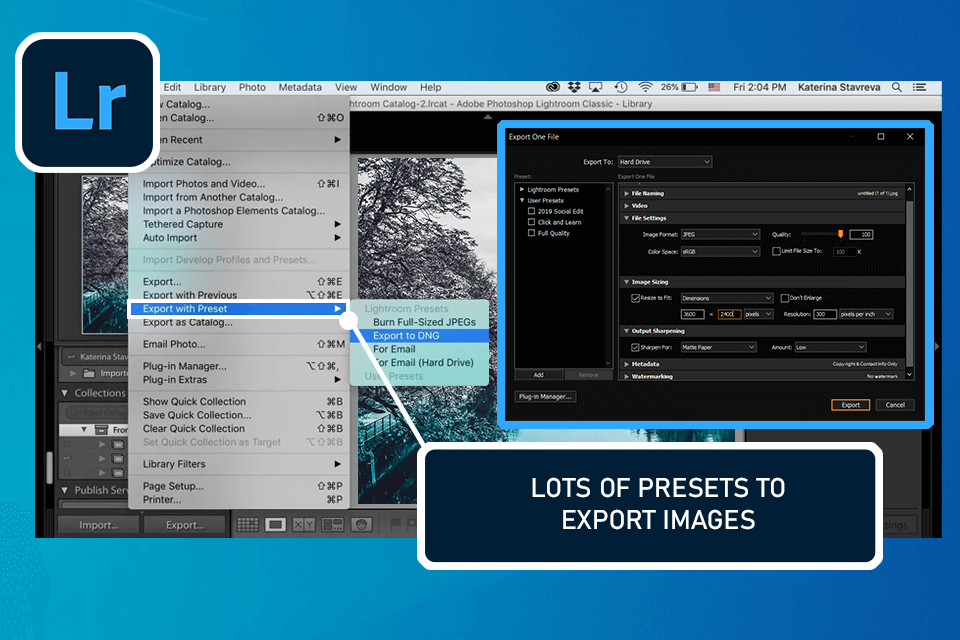The height and width of the screenshot is (640, 960).
Task: Open the Metadata menu
Action: (300, 87)
